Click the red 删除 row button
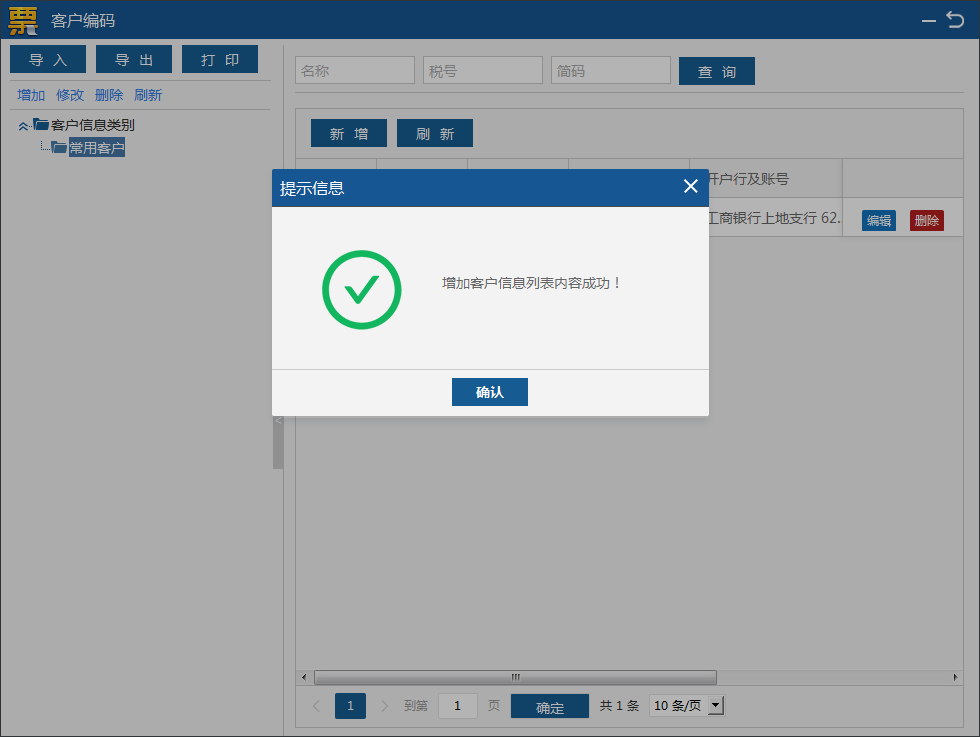 pos(927,221)
